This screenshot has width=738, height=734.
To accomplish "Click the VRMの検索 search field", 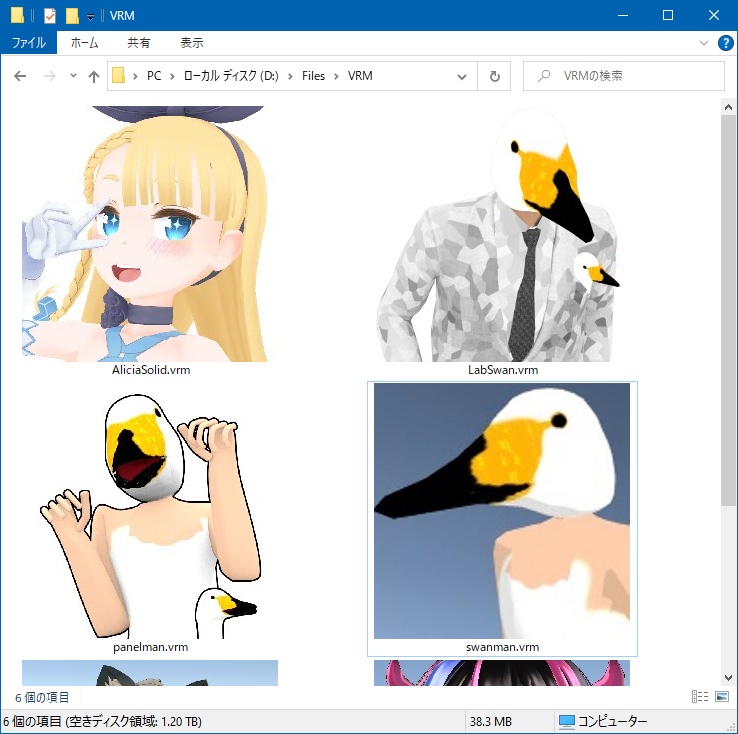I will coord(624,76).
